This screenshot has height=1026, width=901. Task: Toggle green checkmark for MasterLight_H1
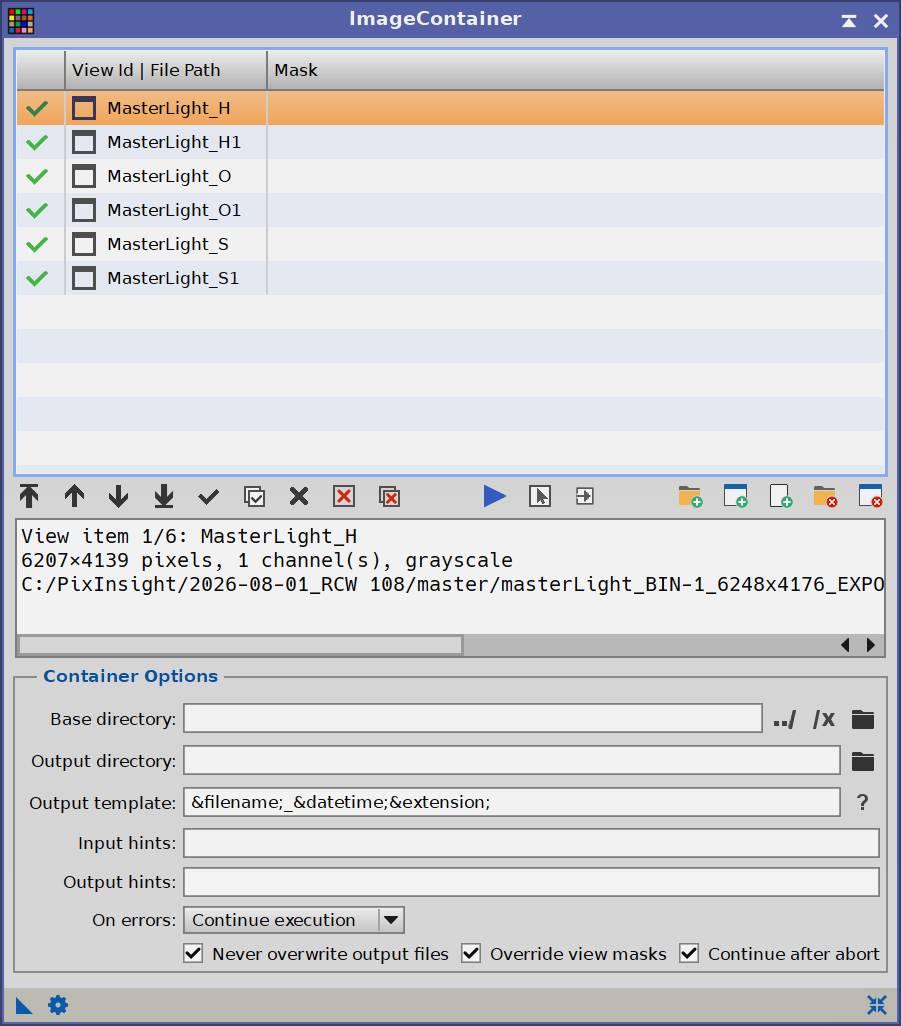pos(37,142)
